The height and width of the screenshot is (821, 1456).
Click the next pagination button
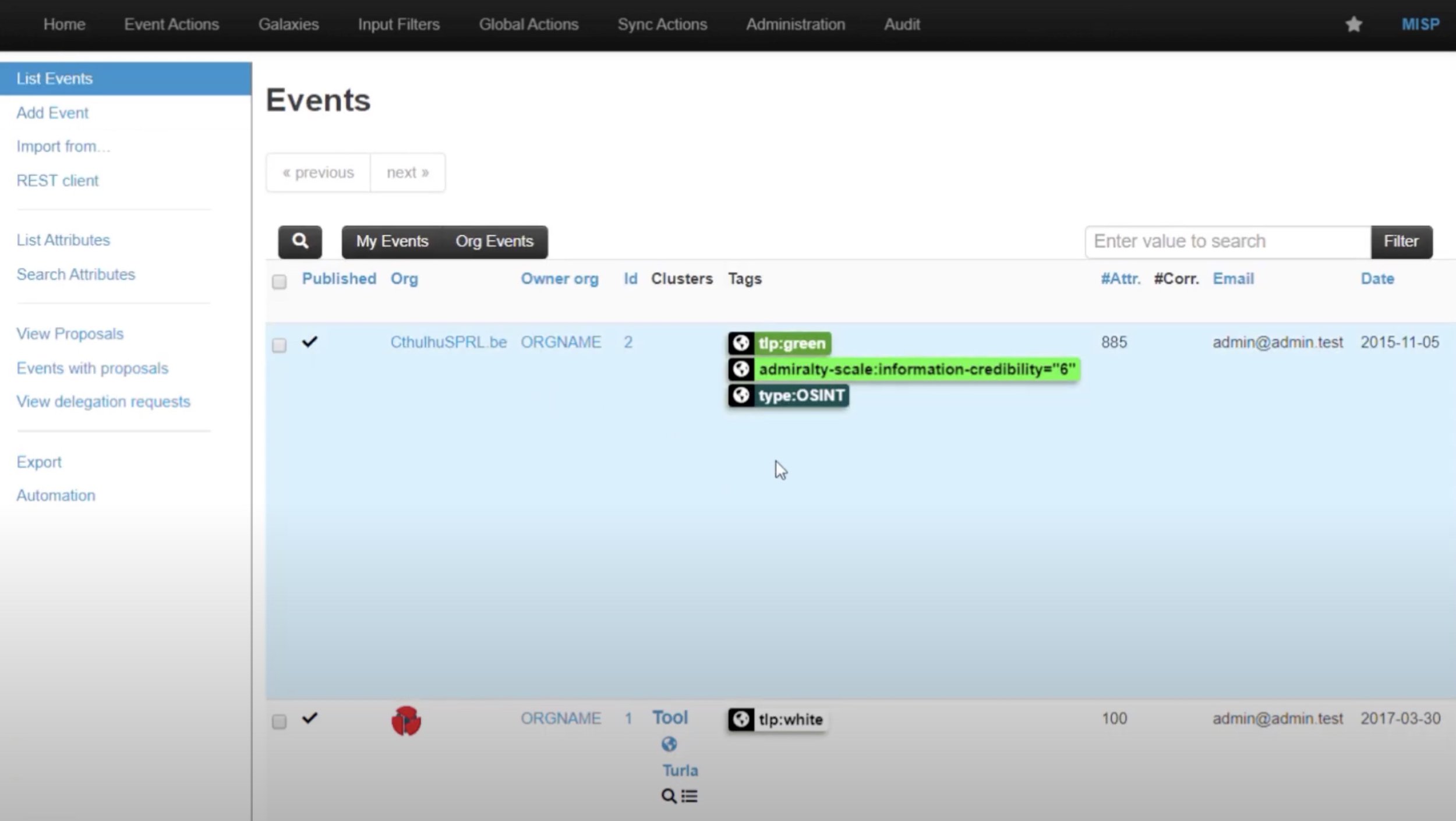coord(408,172)
